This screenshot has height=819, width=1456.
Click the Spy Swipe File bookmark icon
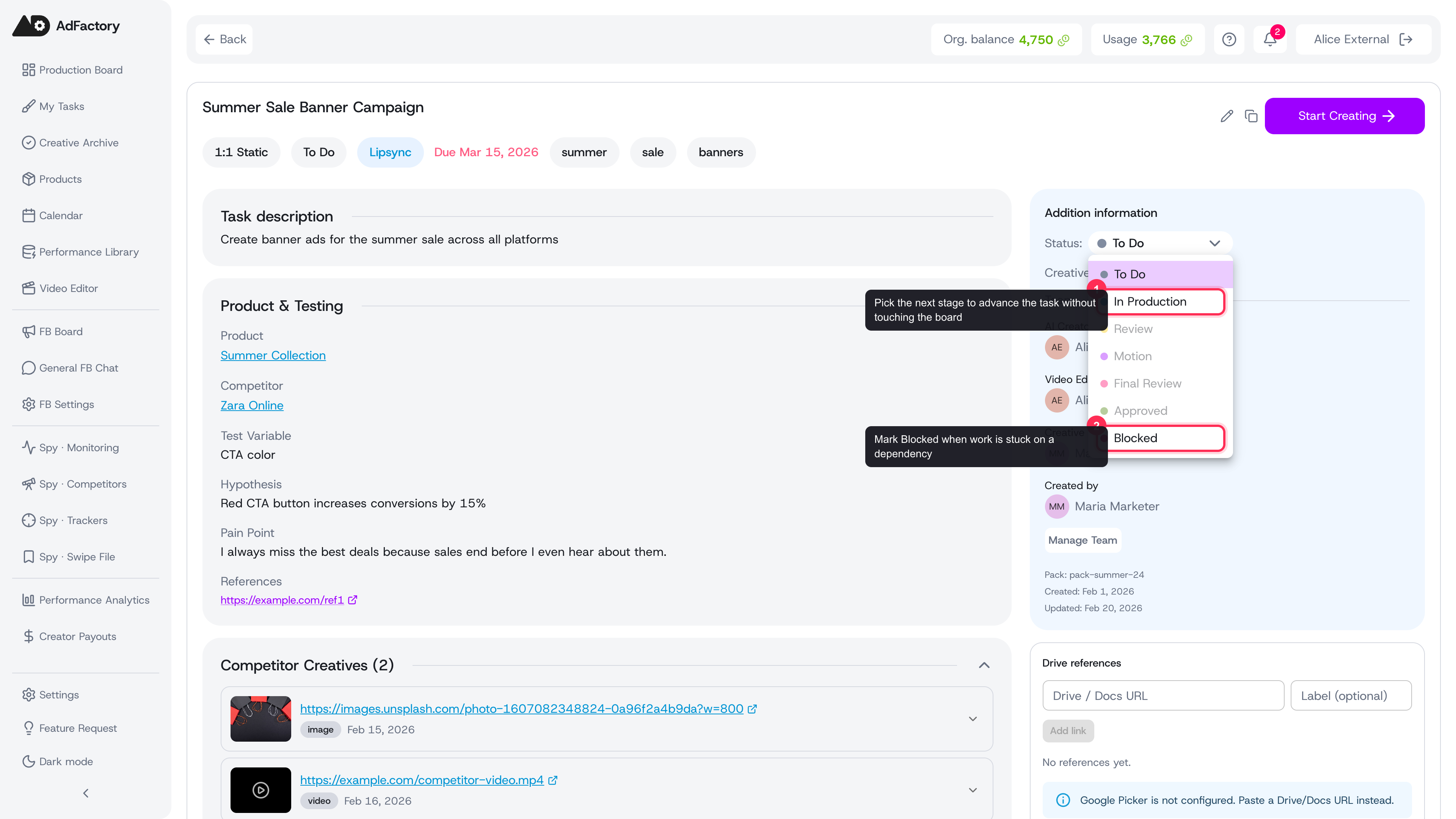click(x=29, y=557)
